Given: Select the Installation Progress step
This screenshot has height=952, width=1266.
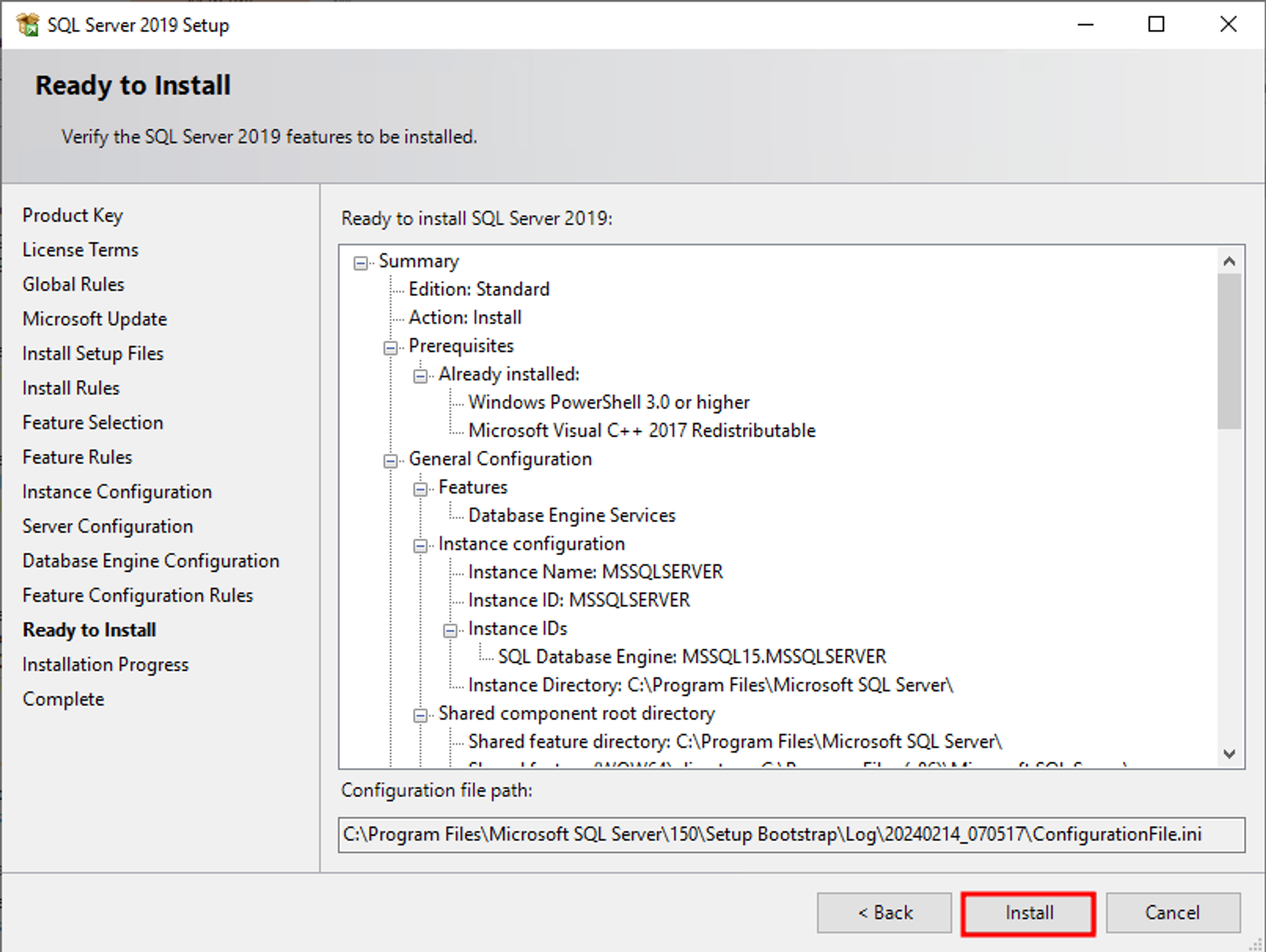Looking at the screenshot, I should click(x=105, y=664).
